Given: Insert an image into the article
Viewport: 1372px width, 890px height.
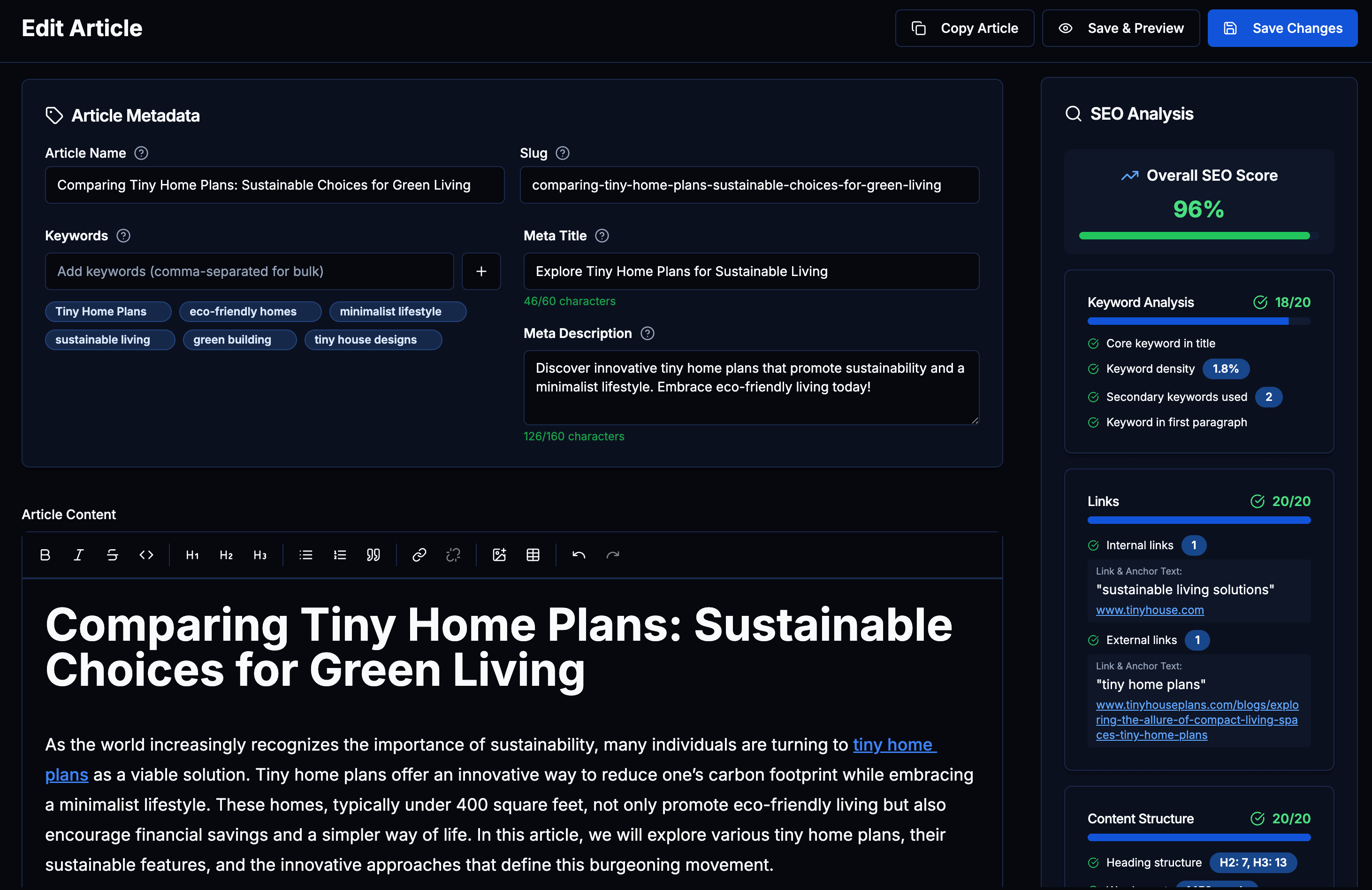Looking at the screenshot, I should (499, 555).
